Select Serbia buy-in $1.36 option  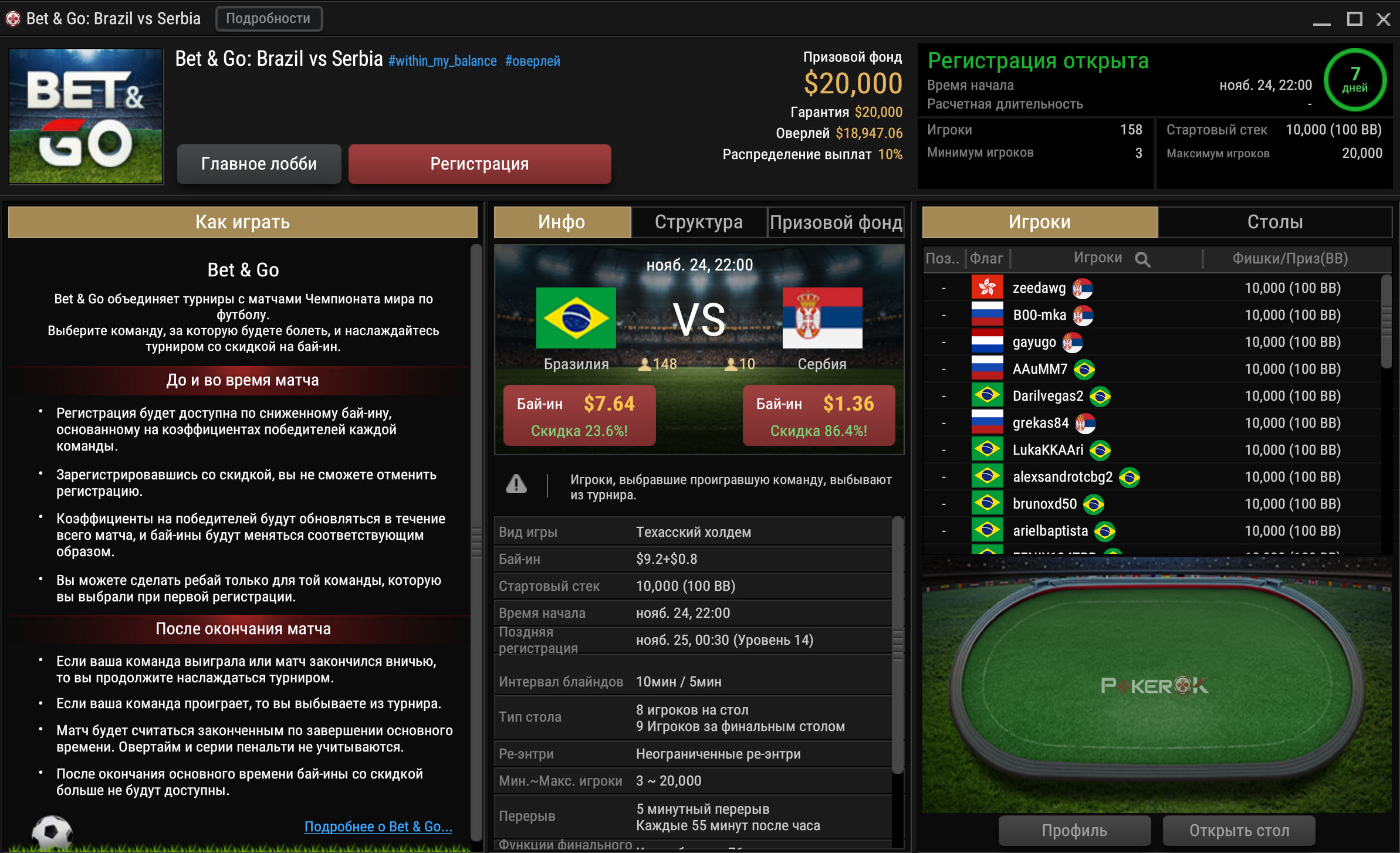(x=819, y=415)
